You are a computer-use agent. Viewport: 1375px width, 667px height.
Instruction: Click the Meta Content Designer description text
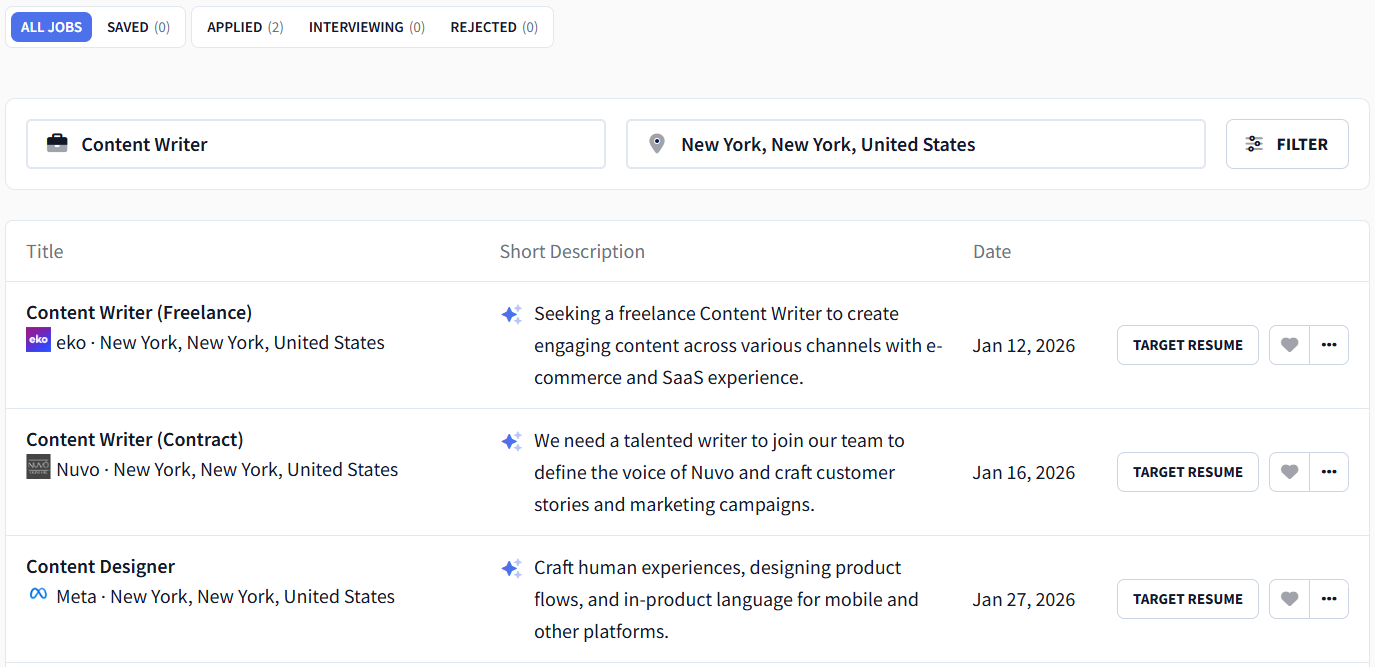pos(726,599)
